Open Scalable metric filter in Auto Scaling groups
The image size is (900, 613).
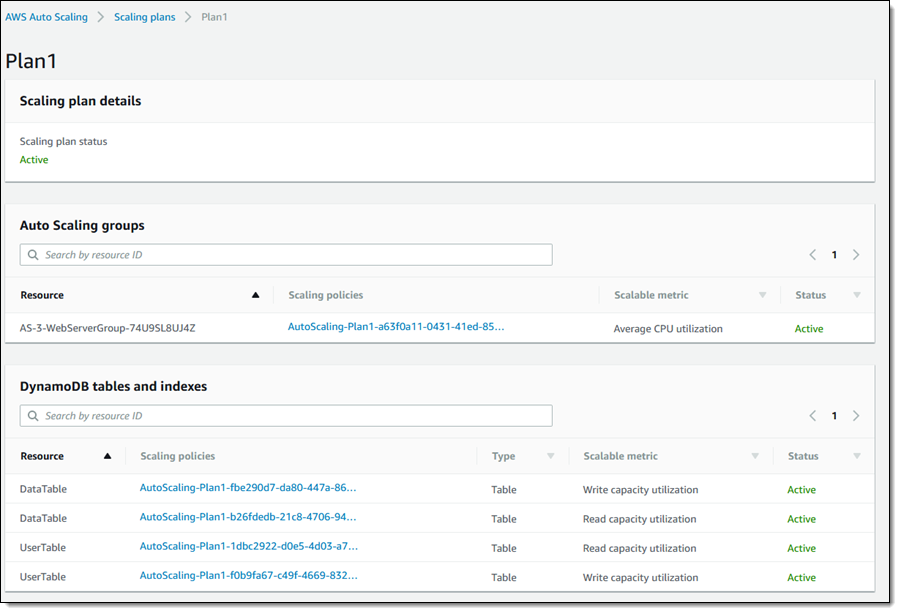coord(762,295)
